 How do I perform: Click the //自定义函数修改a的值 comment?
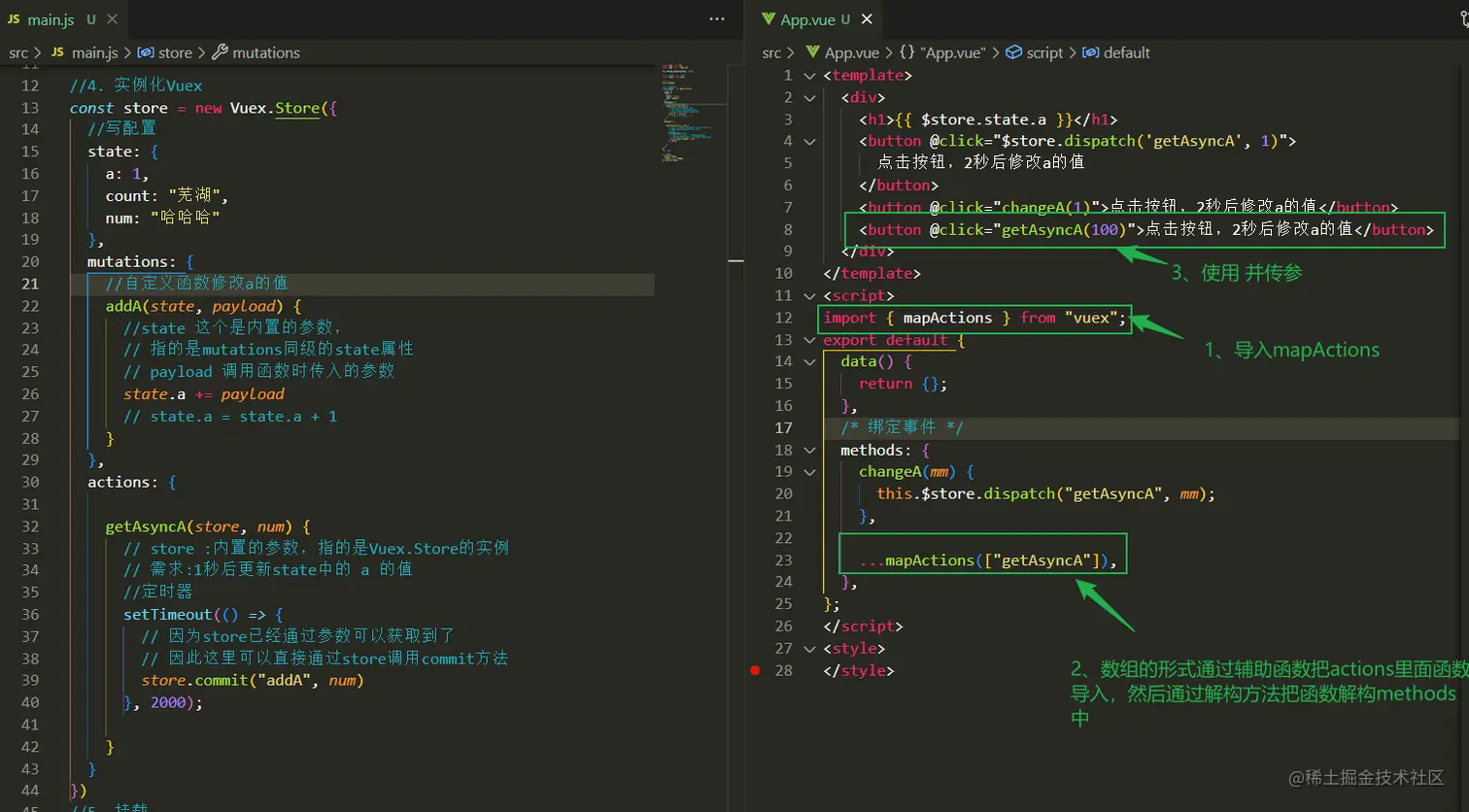pos(196,283)
